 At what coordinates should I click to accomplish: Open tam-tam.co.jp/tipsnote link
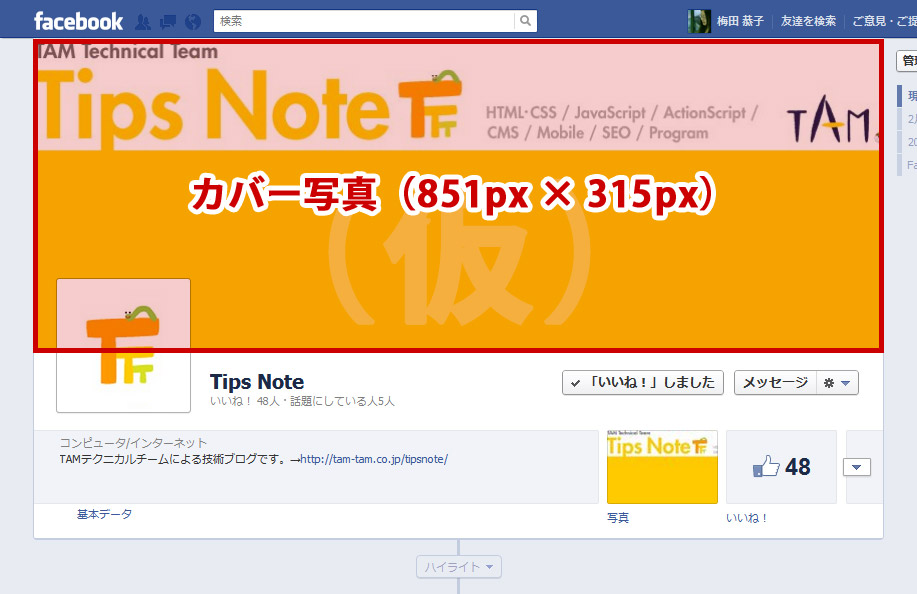[x=374, y=460]
